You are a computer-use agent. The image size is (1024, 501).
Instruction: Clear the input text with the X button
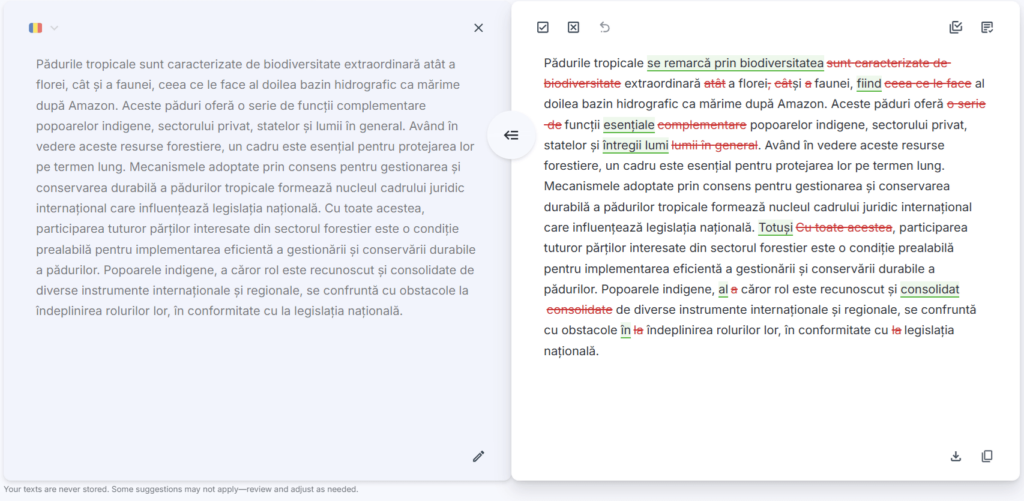(478, 28)
